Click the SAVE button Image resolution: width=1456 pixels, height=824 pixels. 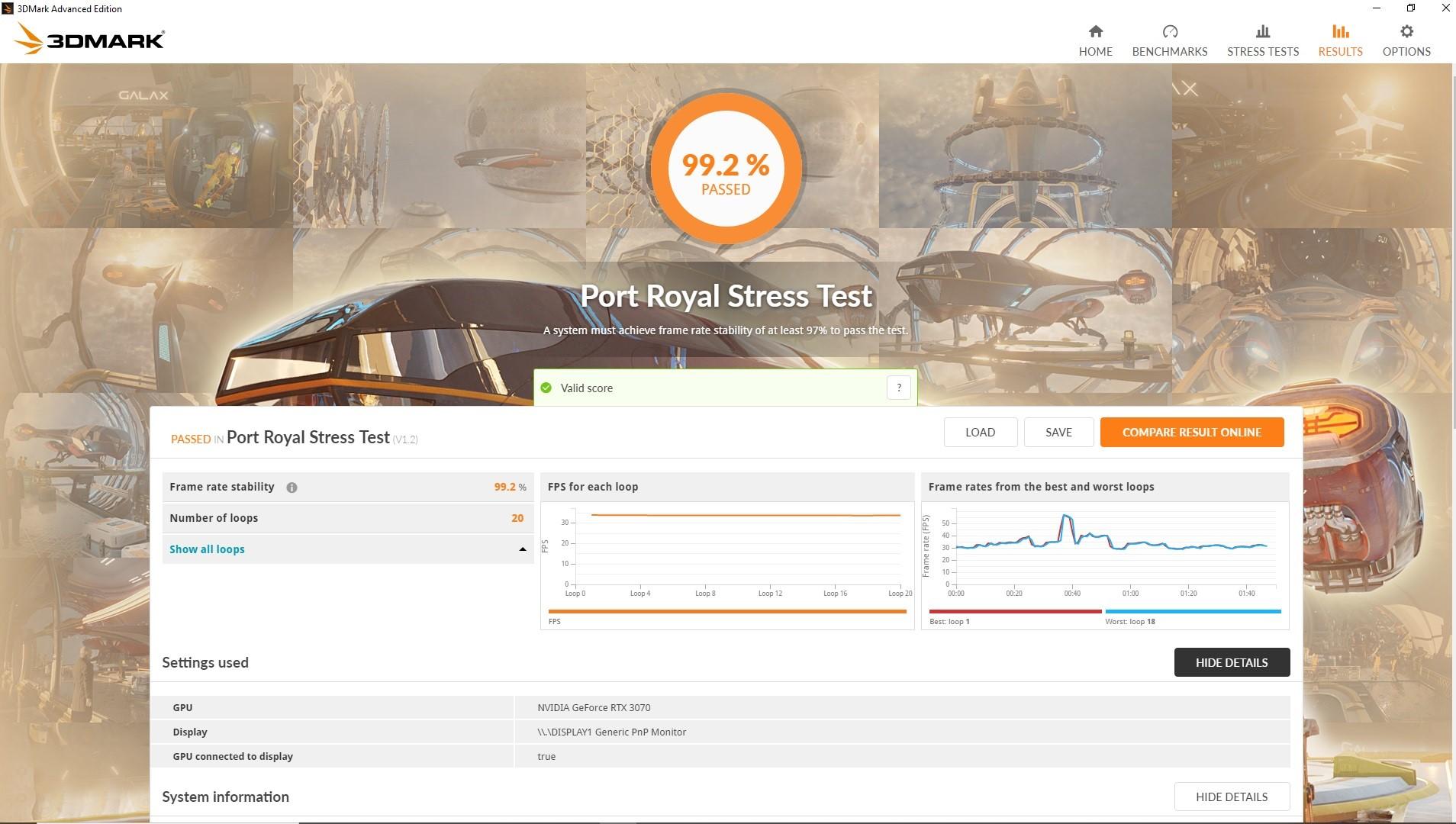[x=1058, y=432]
